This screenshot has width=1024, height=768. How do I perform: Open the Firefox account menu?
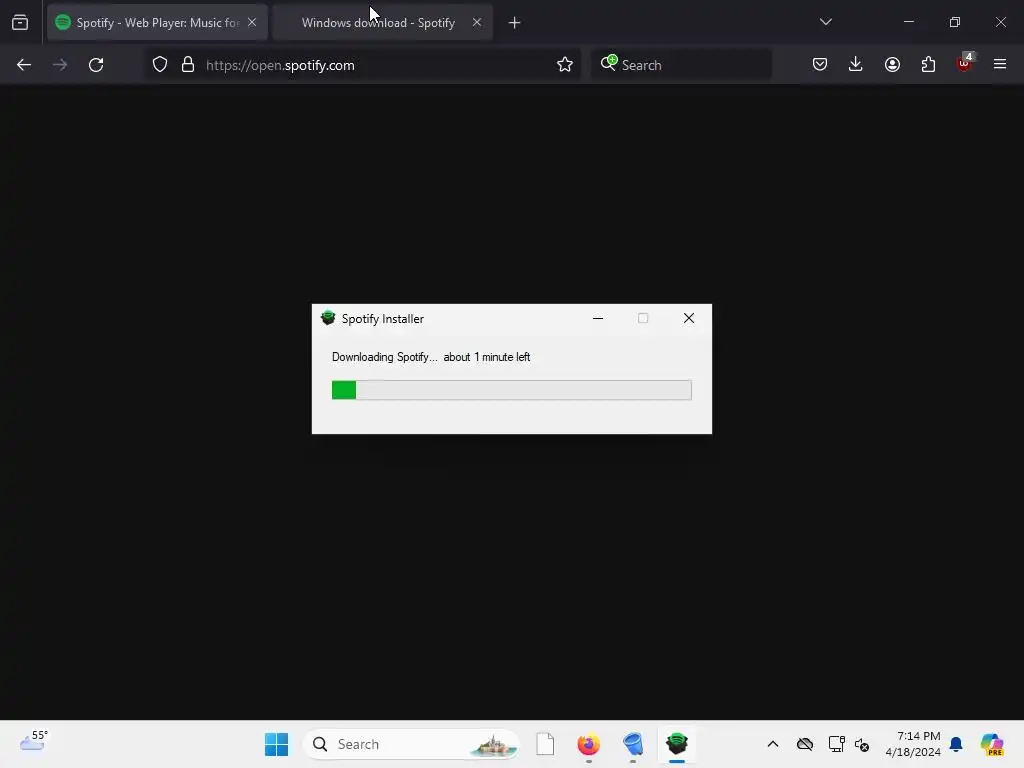[892, 64]
